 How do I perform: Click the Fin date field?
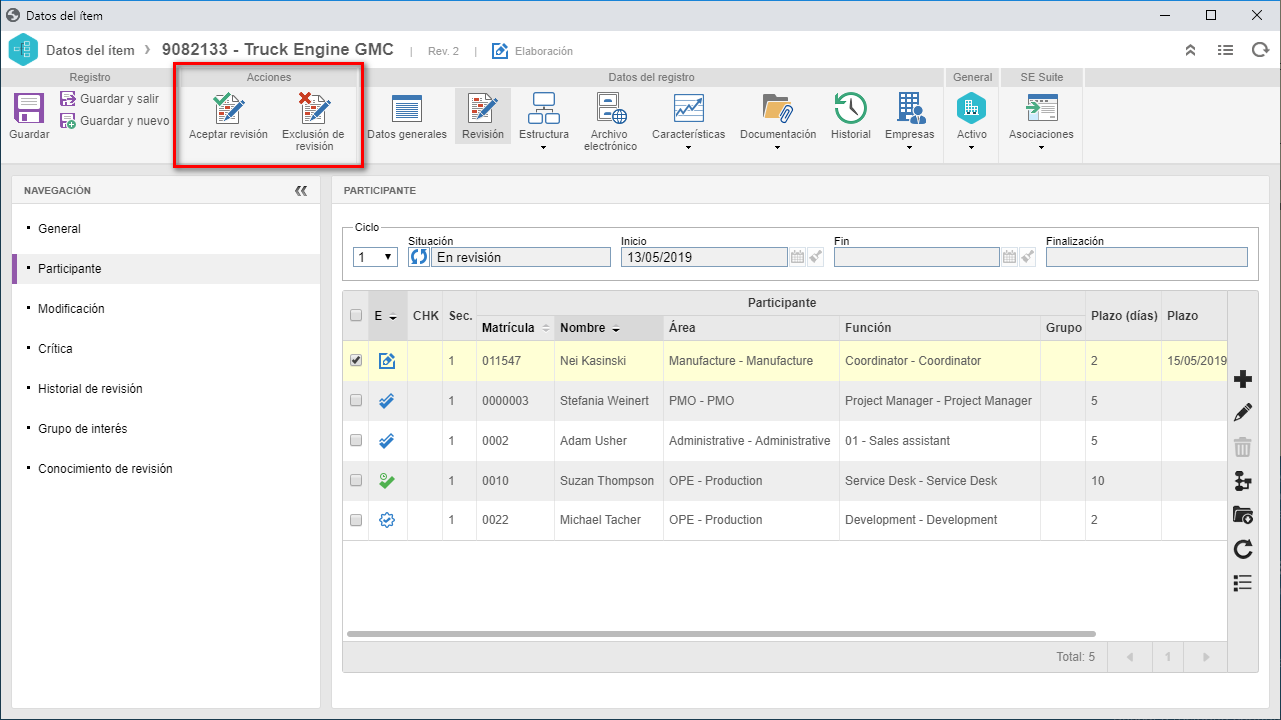pos(917,257)
